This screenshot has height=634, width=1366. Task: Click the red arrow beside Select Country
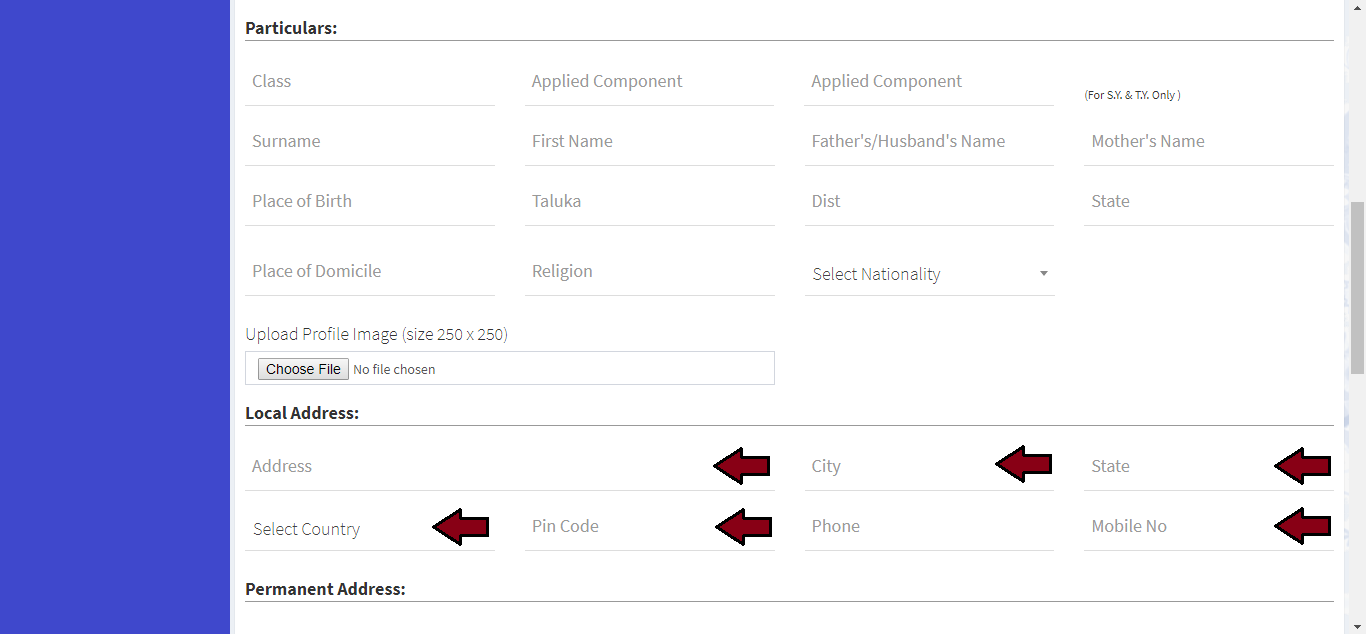coord(461,527)
